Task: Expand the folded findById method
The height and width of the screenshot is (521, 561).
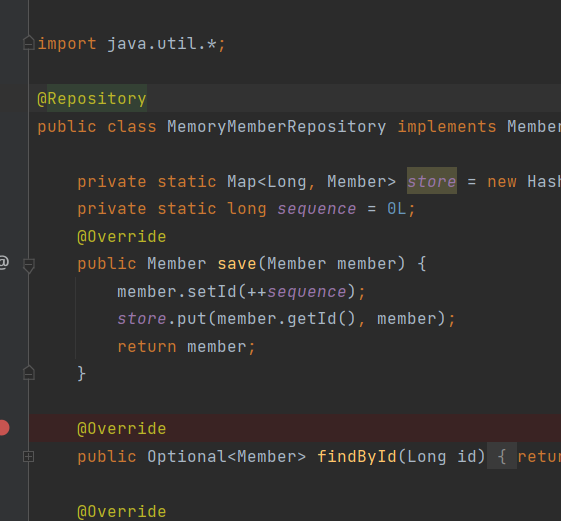Action: pyautogui.click(x=29, y=456)
